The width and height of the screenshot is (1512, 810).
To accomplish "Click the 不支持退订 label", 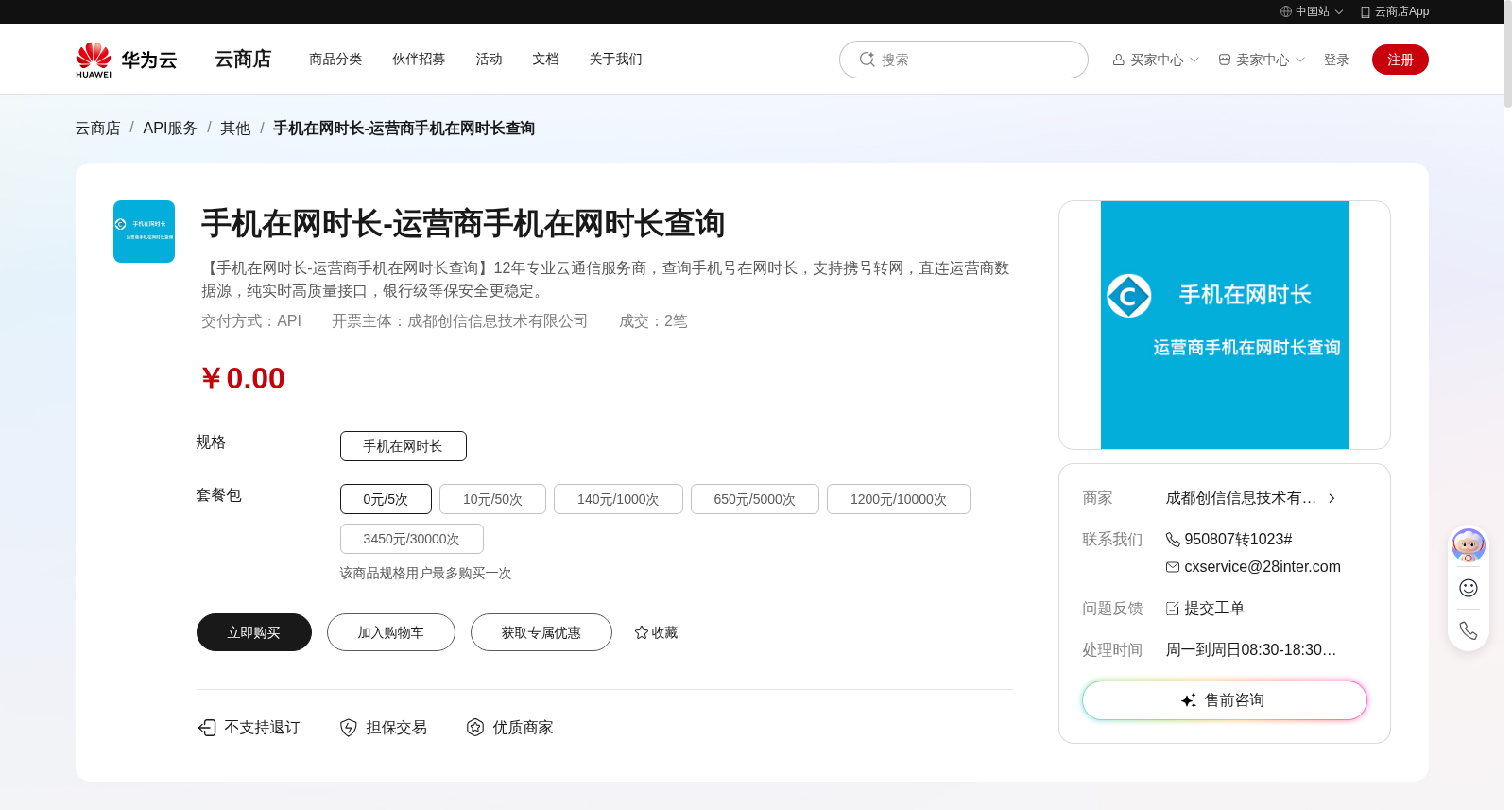I will click(x=262, y=727).
